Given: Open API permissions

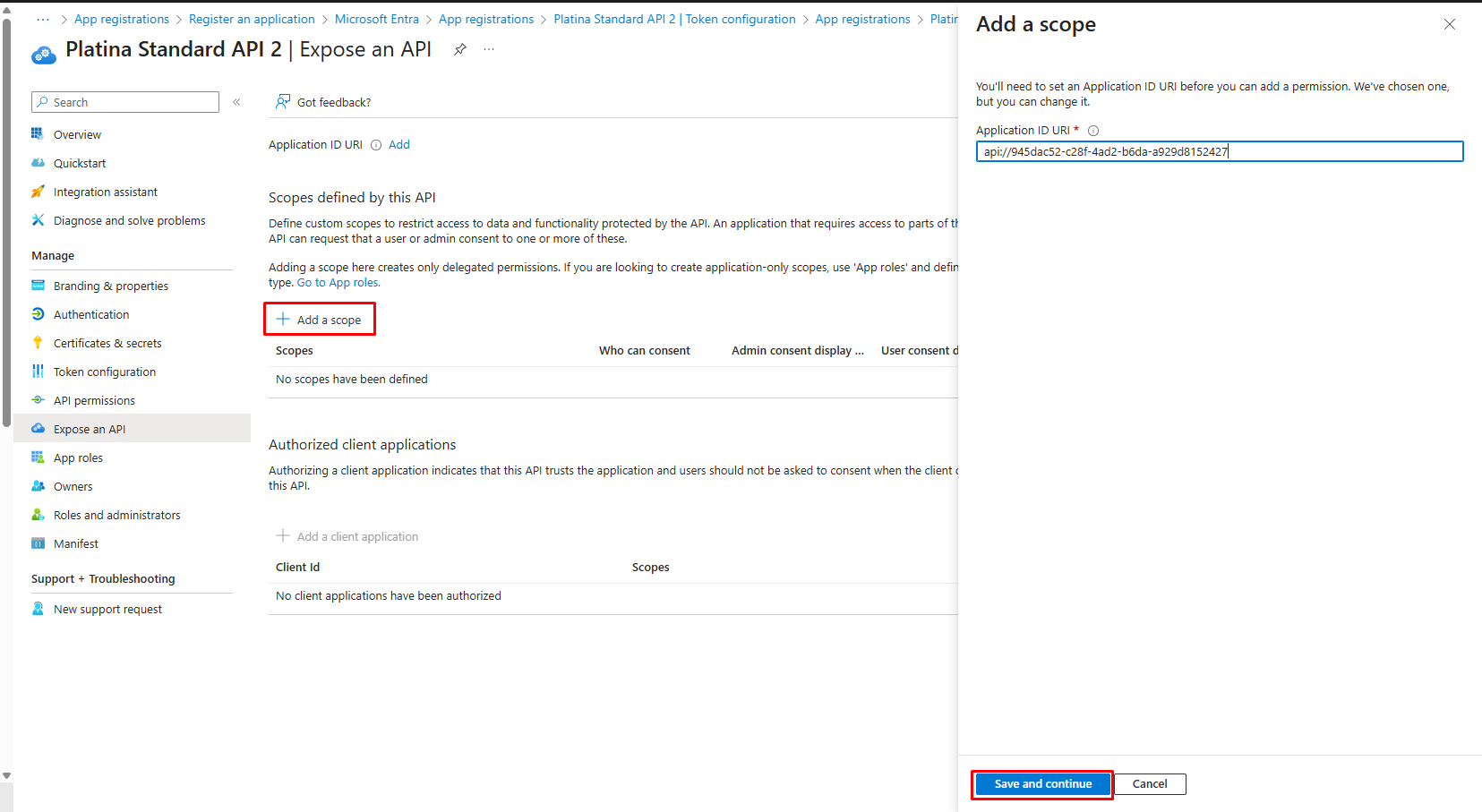Looking at the screenshot, I should pos(93,400).
